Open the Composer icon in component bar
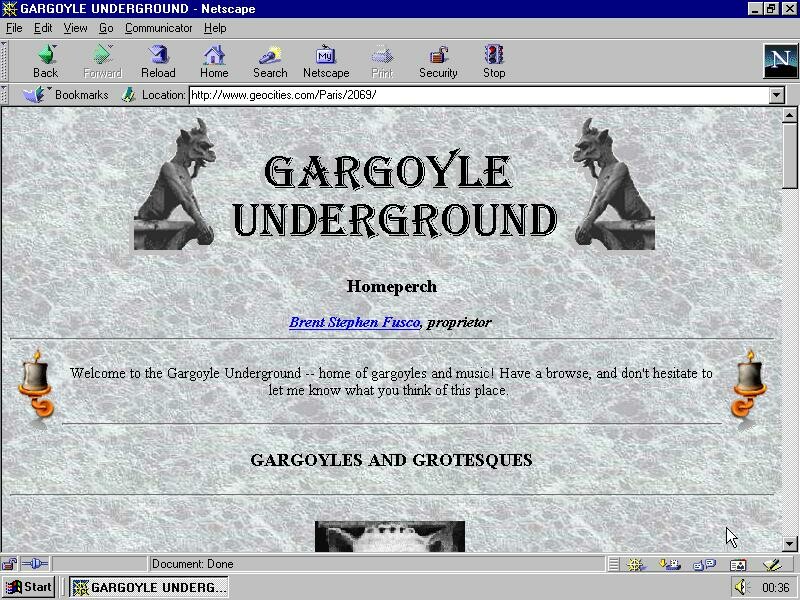800x600 pixels. coord(772,564)
